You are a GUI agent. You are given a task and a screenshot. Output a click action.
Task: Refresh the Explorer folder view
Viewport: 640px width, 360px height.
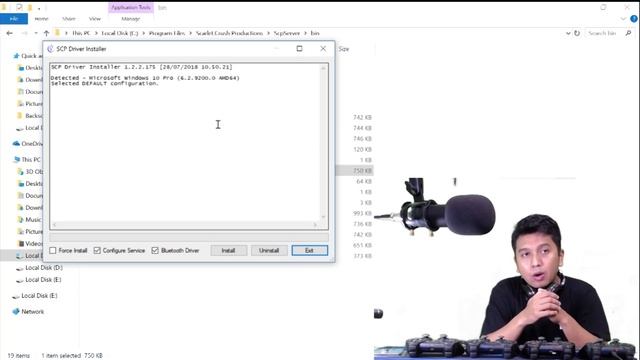pyautogui.click(x=577, y=33)
